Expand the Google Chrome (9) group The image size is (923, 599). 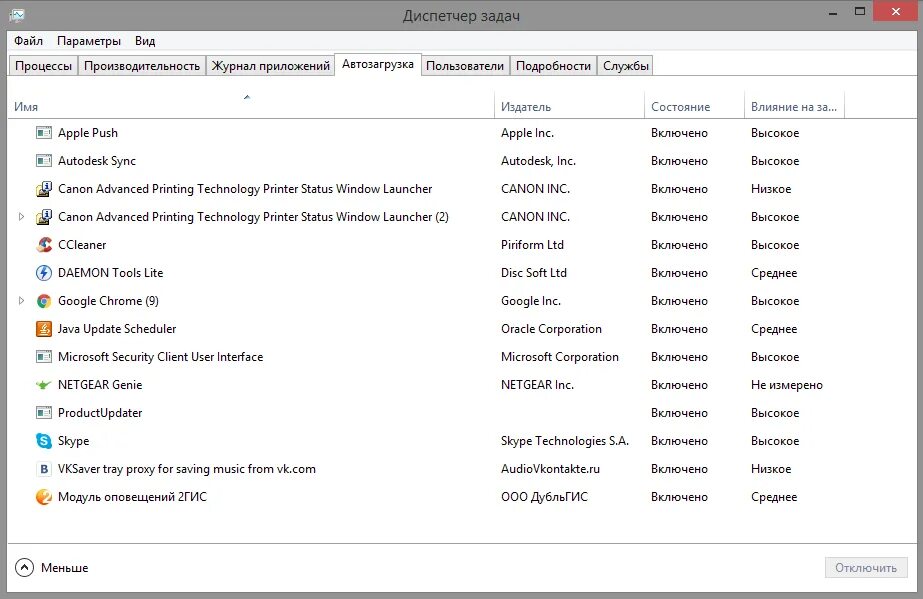[x=21, y=301]
